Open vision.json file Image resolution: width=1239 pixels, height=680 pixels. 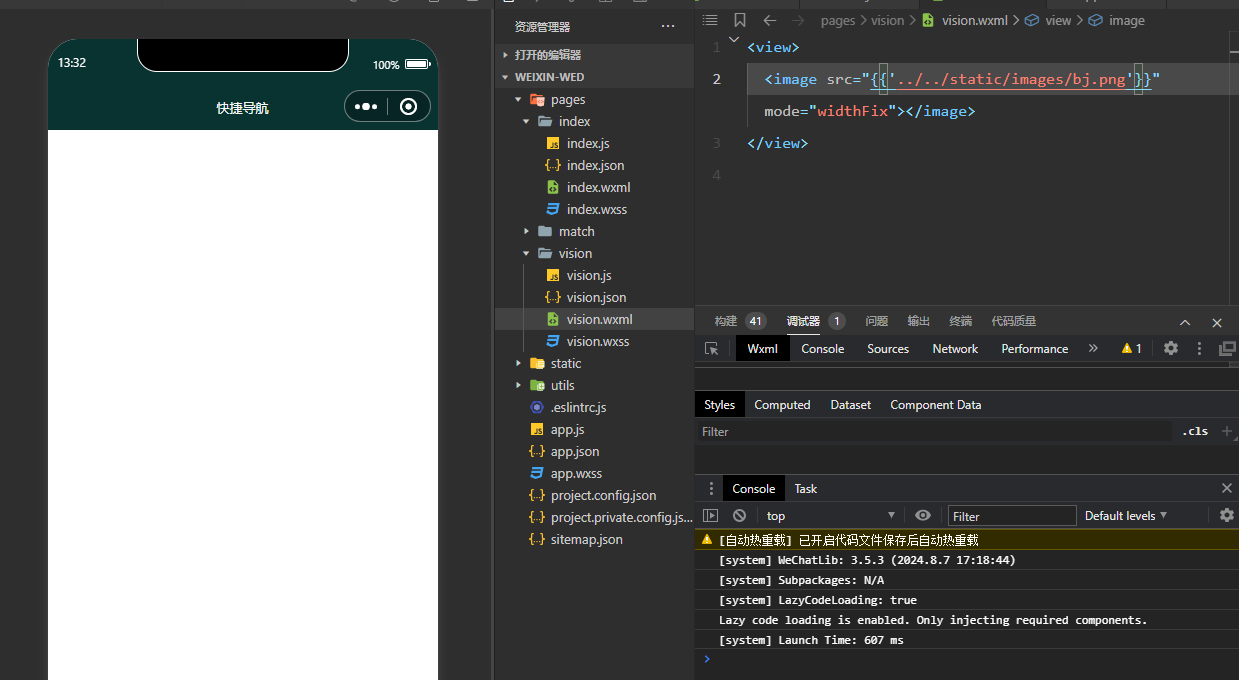point(596,297)
